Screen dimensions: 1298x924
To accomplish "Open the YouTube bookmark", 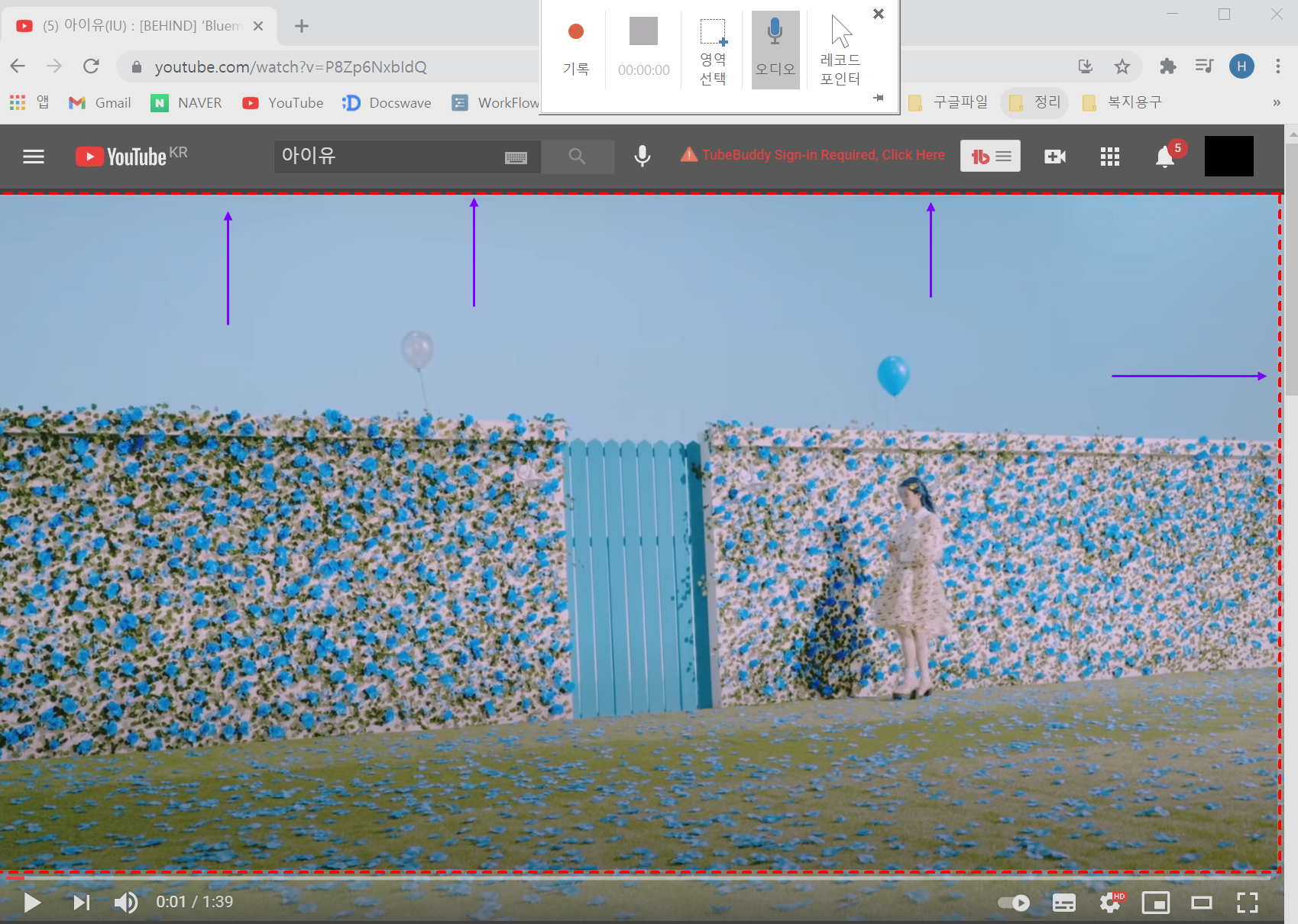I will pos(283,102).
